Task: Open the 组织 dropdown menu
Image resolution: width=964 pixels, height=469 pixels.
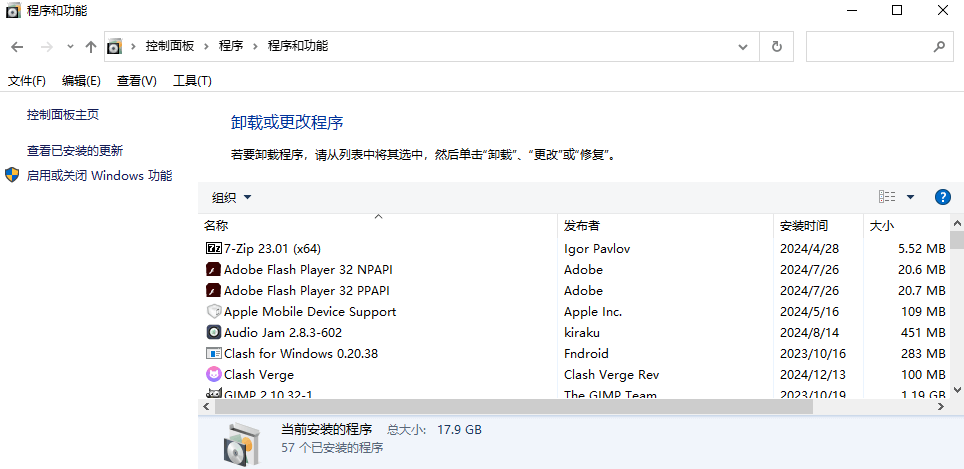Action: click(232, 197)
